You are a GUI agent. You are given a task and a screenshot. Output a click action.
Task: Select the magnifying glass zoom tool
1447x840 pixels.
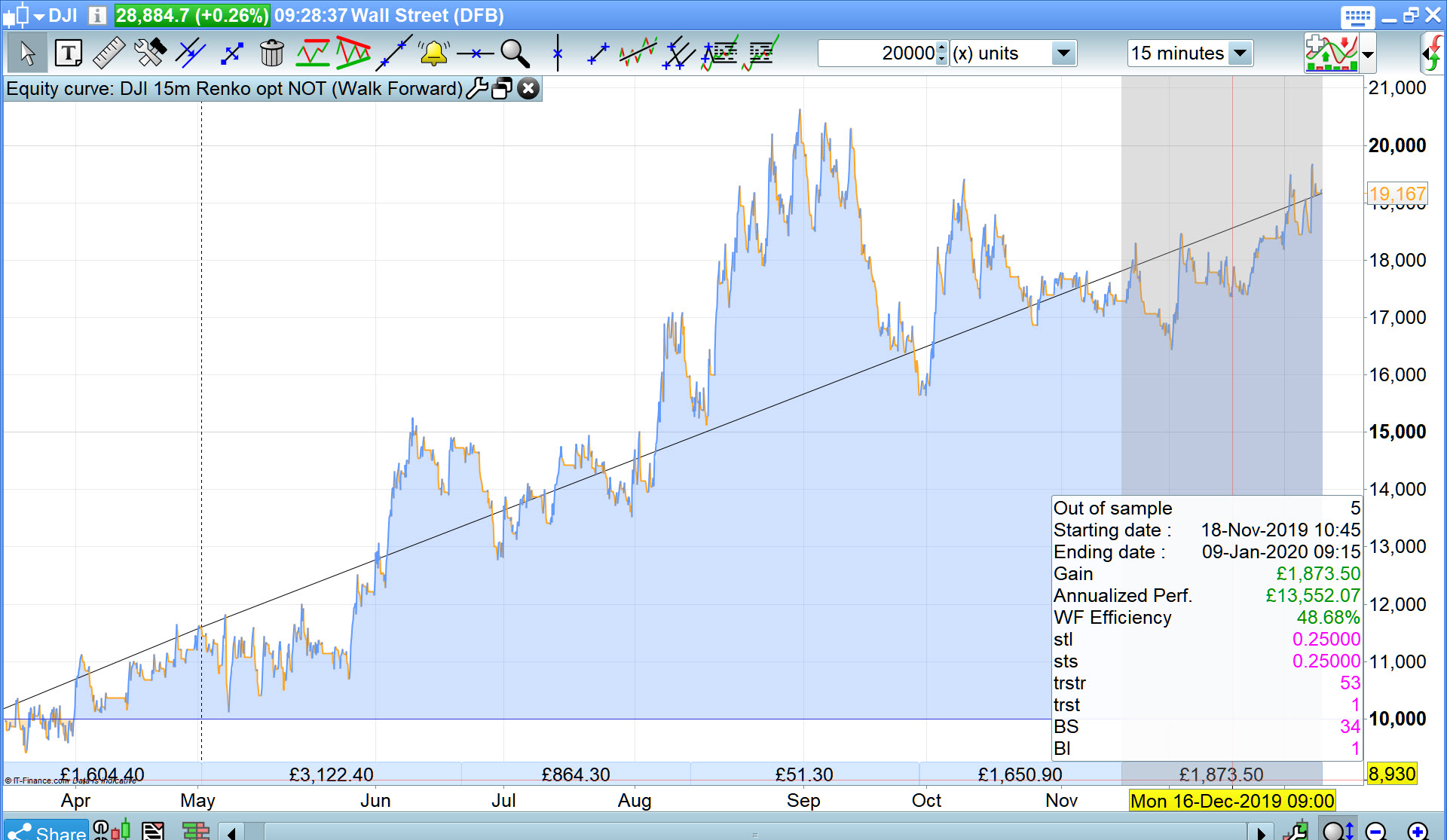pyautogui.click(x=515, y=53)
